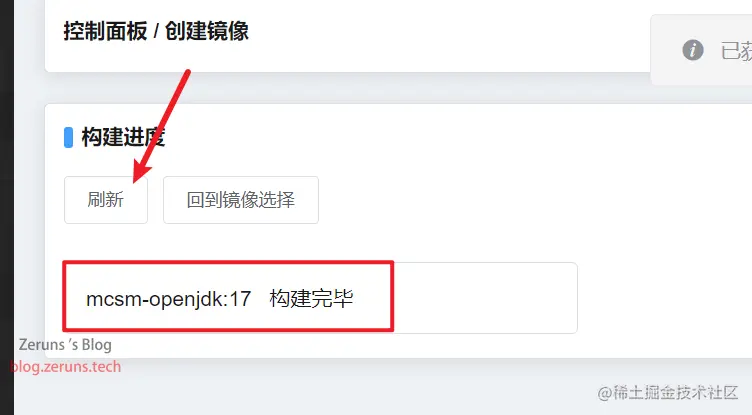Viewport: 752px width, 415px height.
Task: Click the empty right part of the build row
Action: (485, 298)
